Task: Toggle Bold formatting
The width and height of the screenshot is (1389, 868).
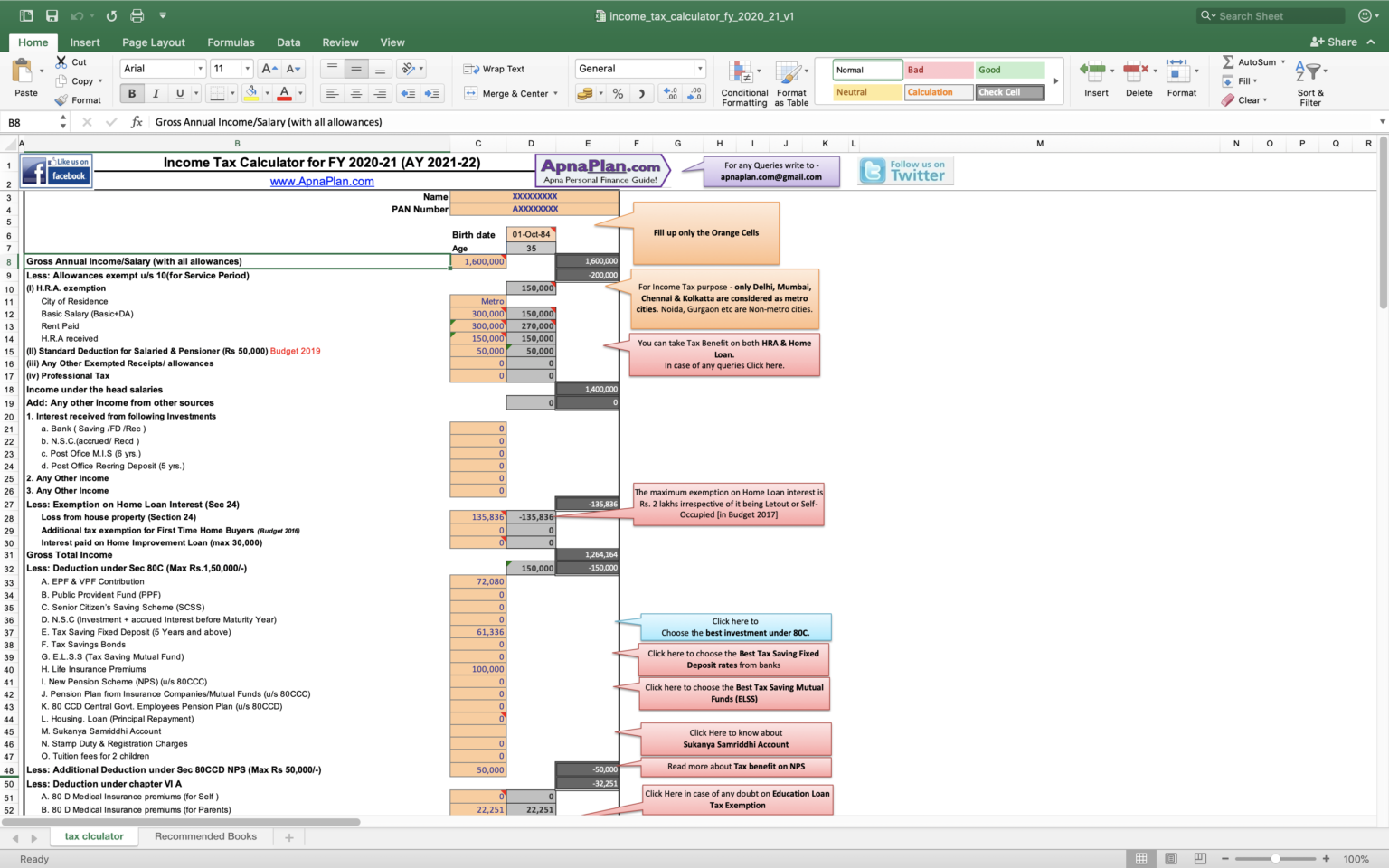Action: 132,93
